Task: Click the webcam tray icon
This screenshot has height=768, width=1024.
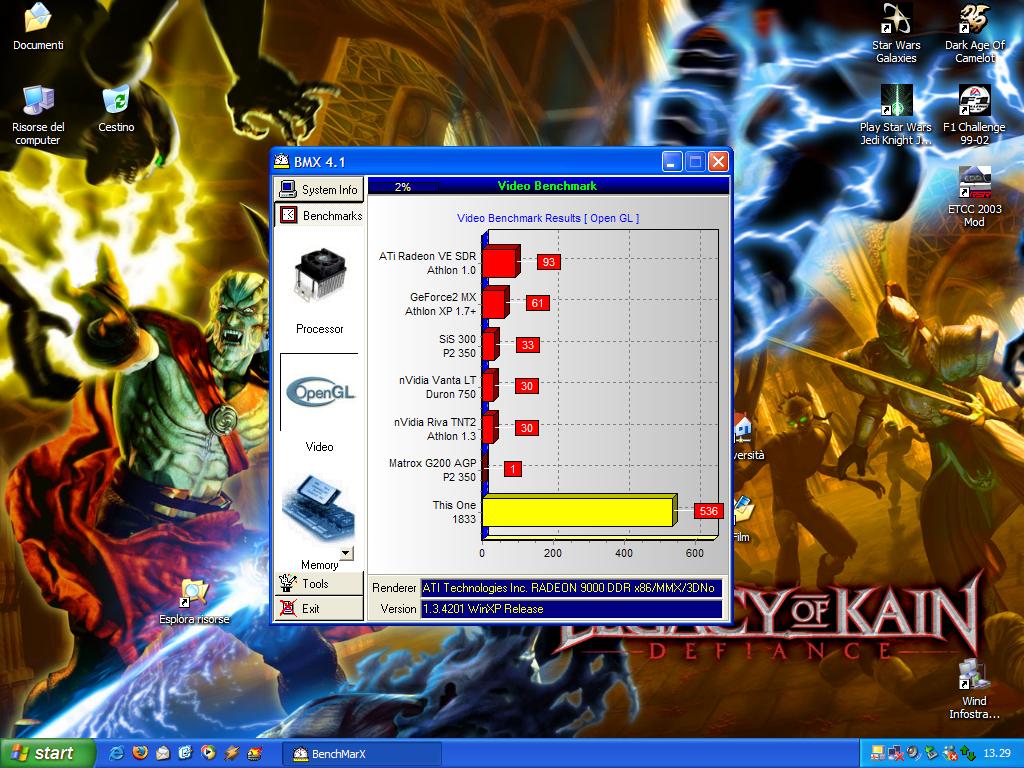Action: coord(914,754)
